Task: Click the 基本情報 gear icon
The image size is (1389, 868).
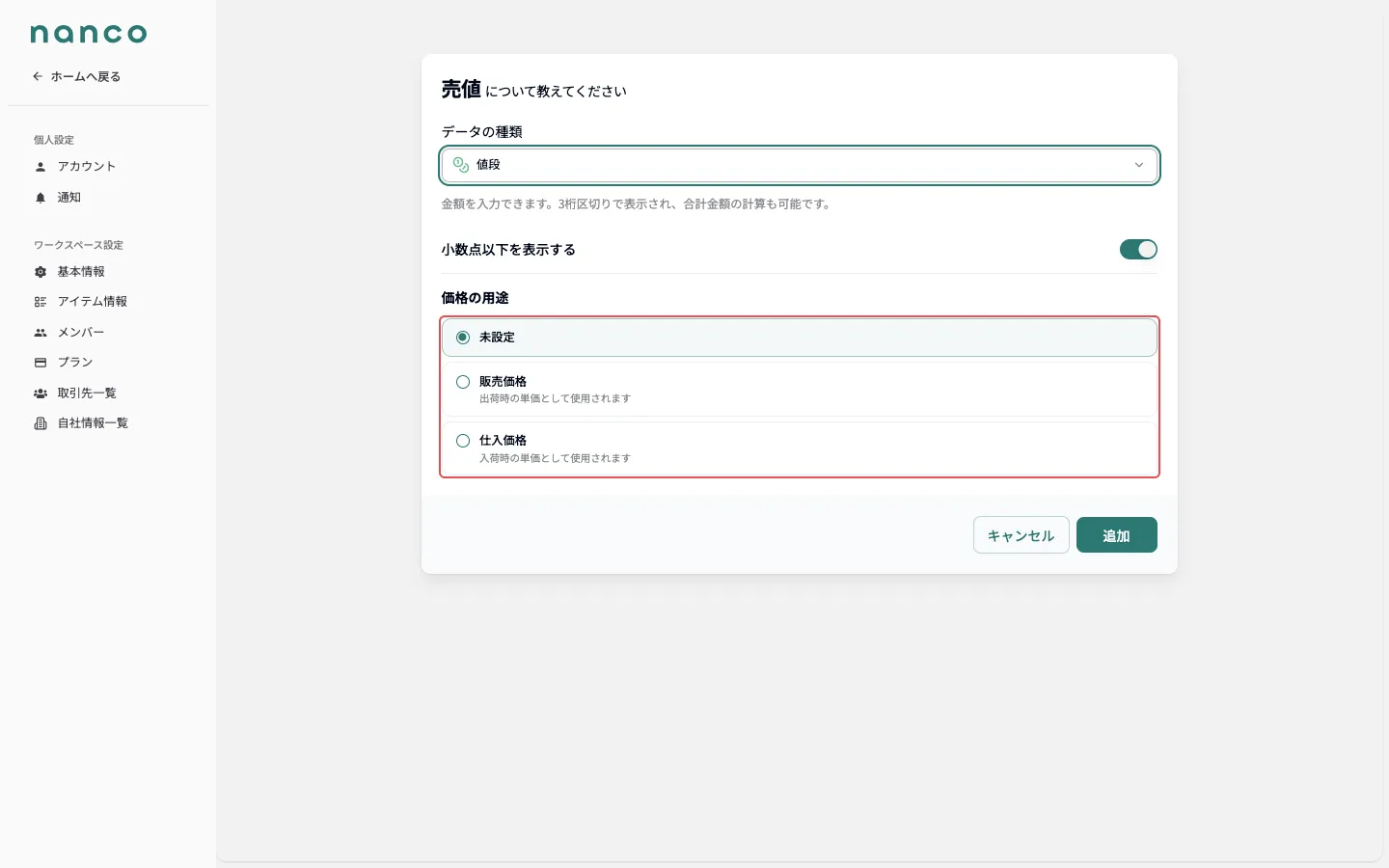Action: click(x=41, y=272)
